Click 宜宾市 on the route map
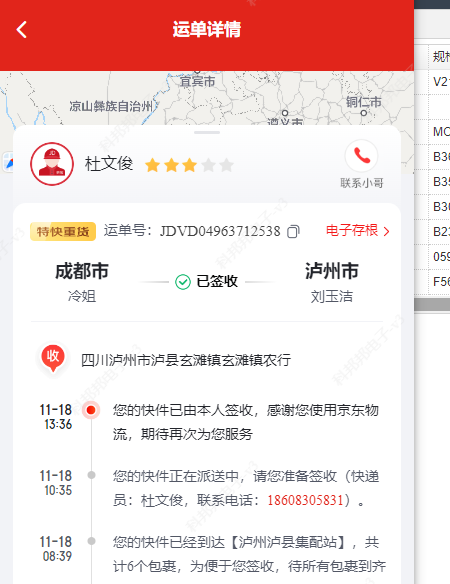Screen dimensions: 450x584 tap(197, 81)
